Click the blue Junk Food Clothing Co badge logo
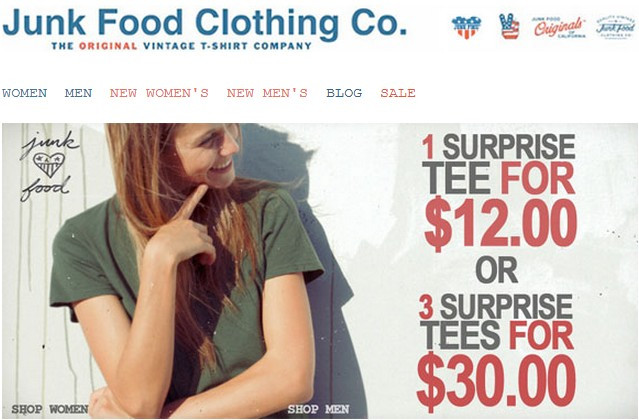The width and height of the screenshot is (639, 420). 615,28
